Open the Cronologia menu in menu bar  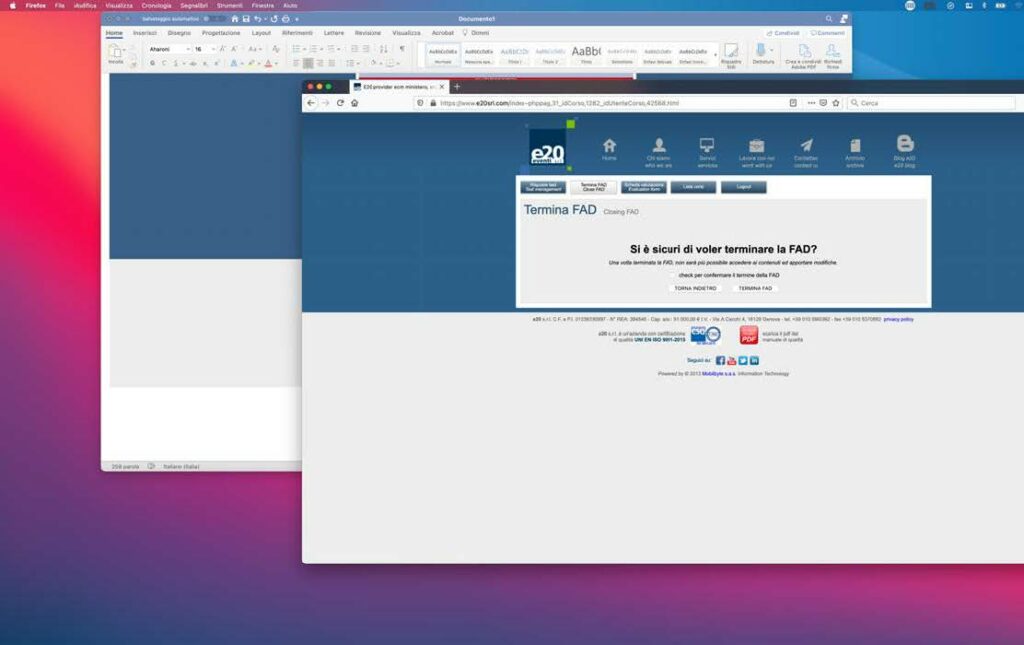156,5
